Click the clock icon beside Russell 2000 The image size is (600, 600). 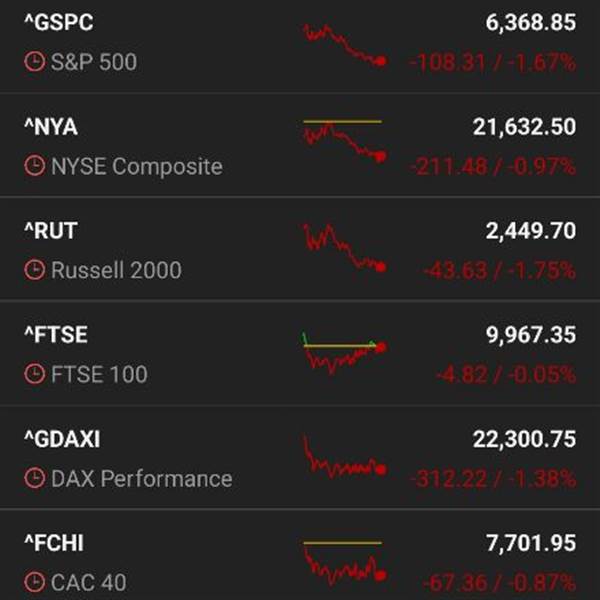click(x=34, y=270)
